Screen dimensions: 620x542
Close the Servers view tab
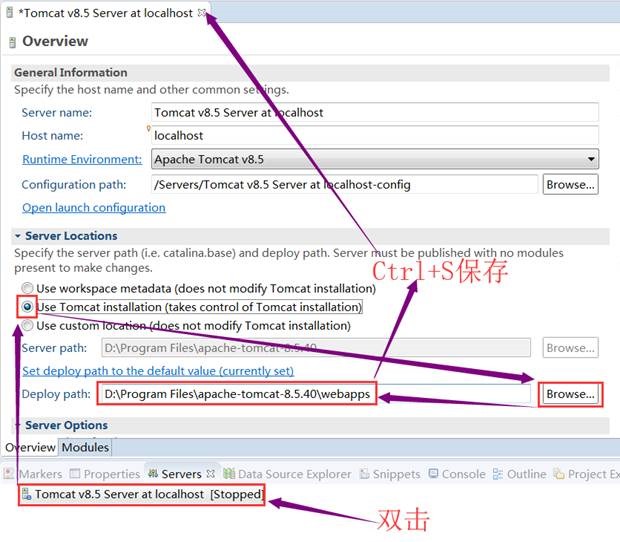pos(211,473)
